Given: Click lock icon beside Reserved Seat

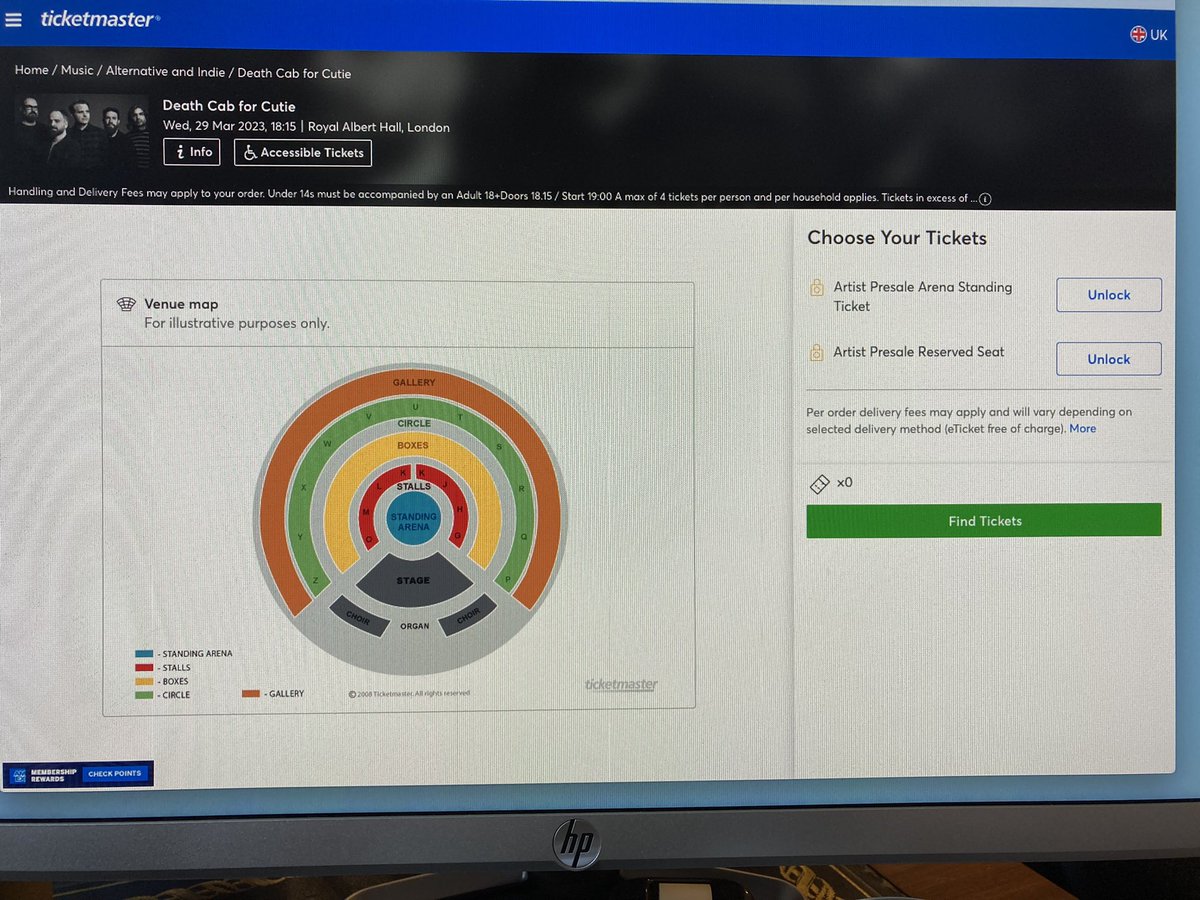Looking at the screenshot, I should [816, 352].
